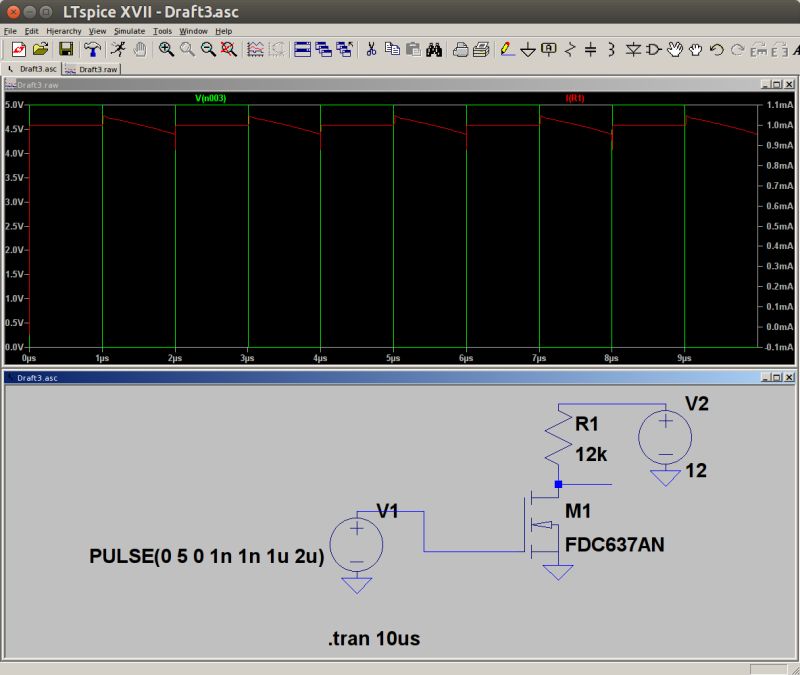Screen dimensions: 800x675
Task: Click the .tran 10us directive text
Action: pos(372,638)
